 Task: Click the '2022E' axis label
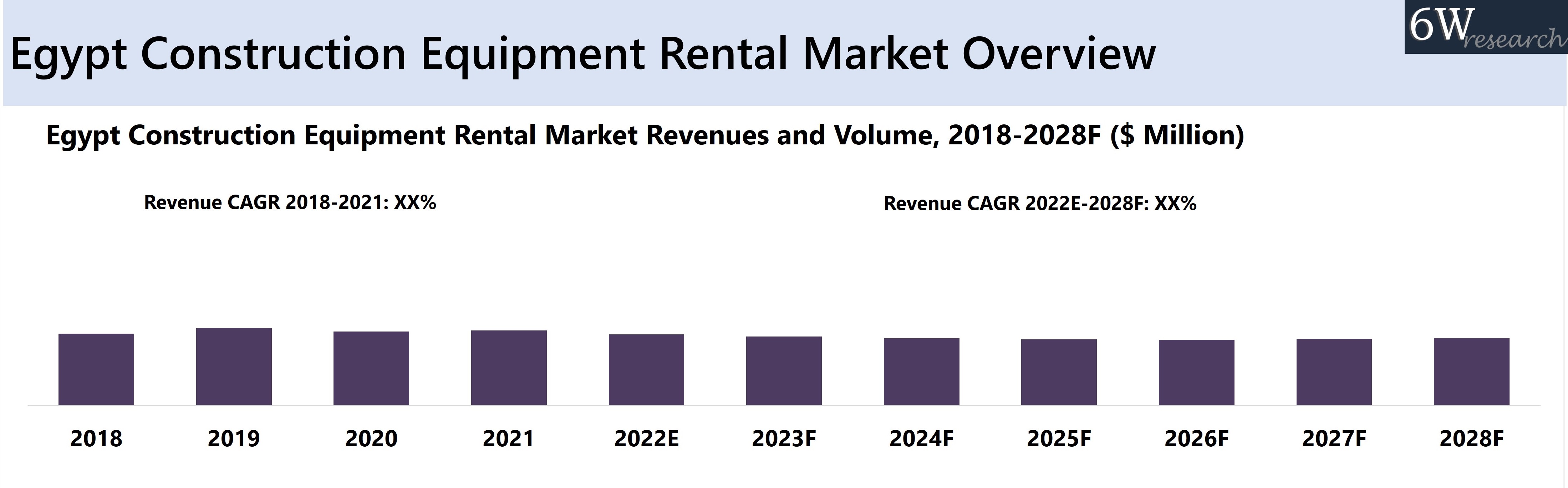[646, 439]
